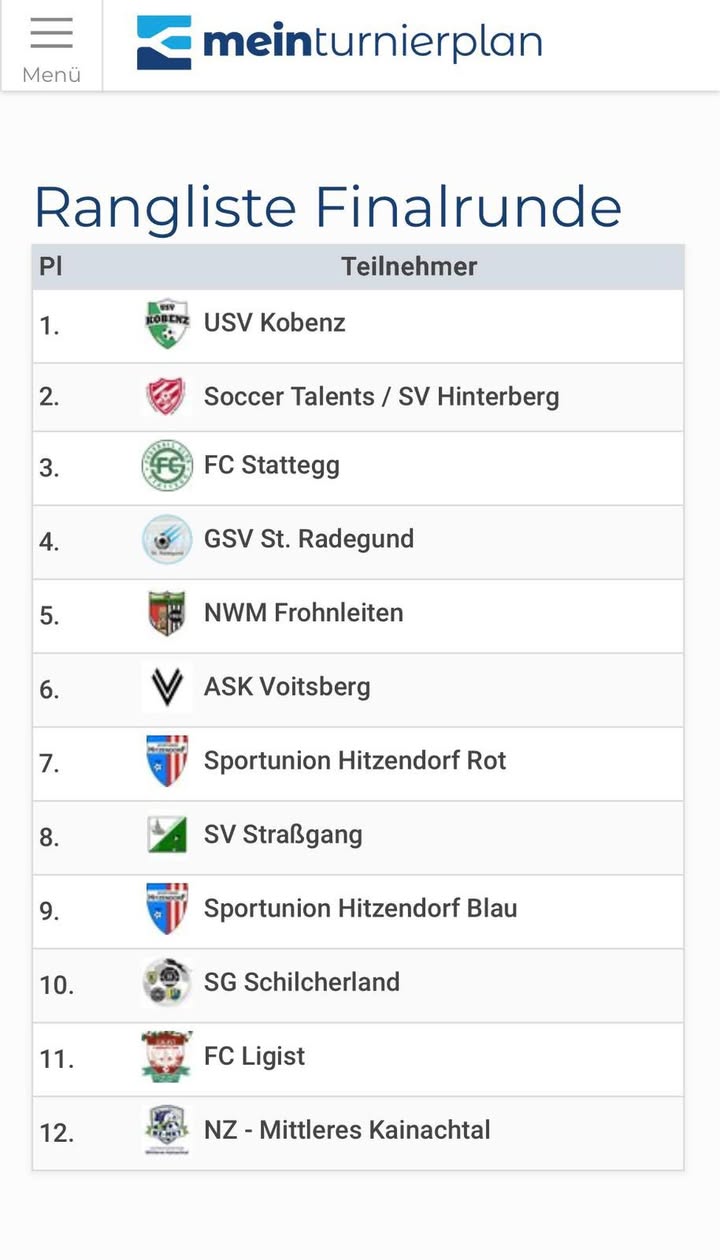Click the Rangliste Finalrunde heading
This screenshot has width=720, height=1260.
click(x=328, y=207)
